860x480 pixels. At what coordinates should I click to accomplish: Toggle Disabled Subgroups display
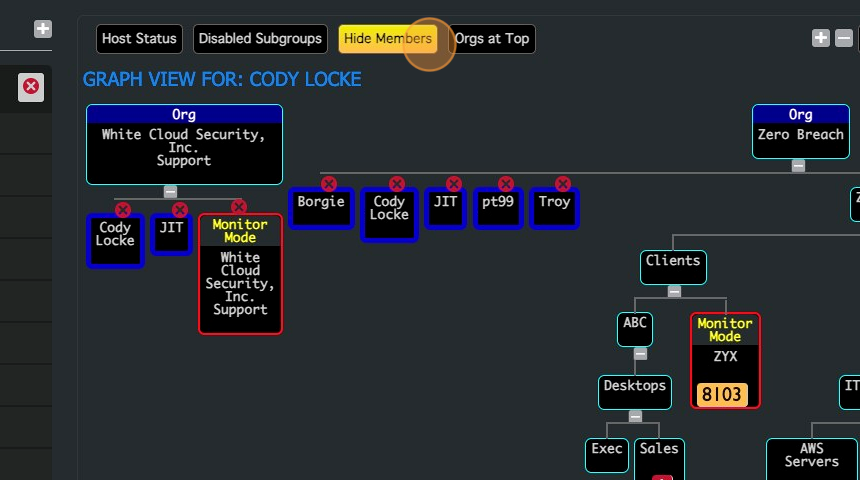point(260,39)
